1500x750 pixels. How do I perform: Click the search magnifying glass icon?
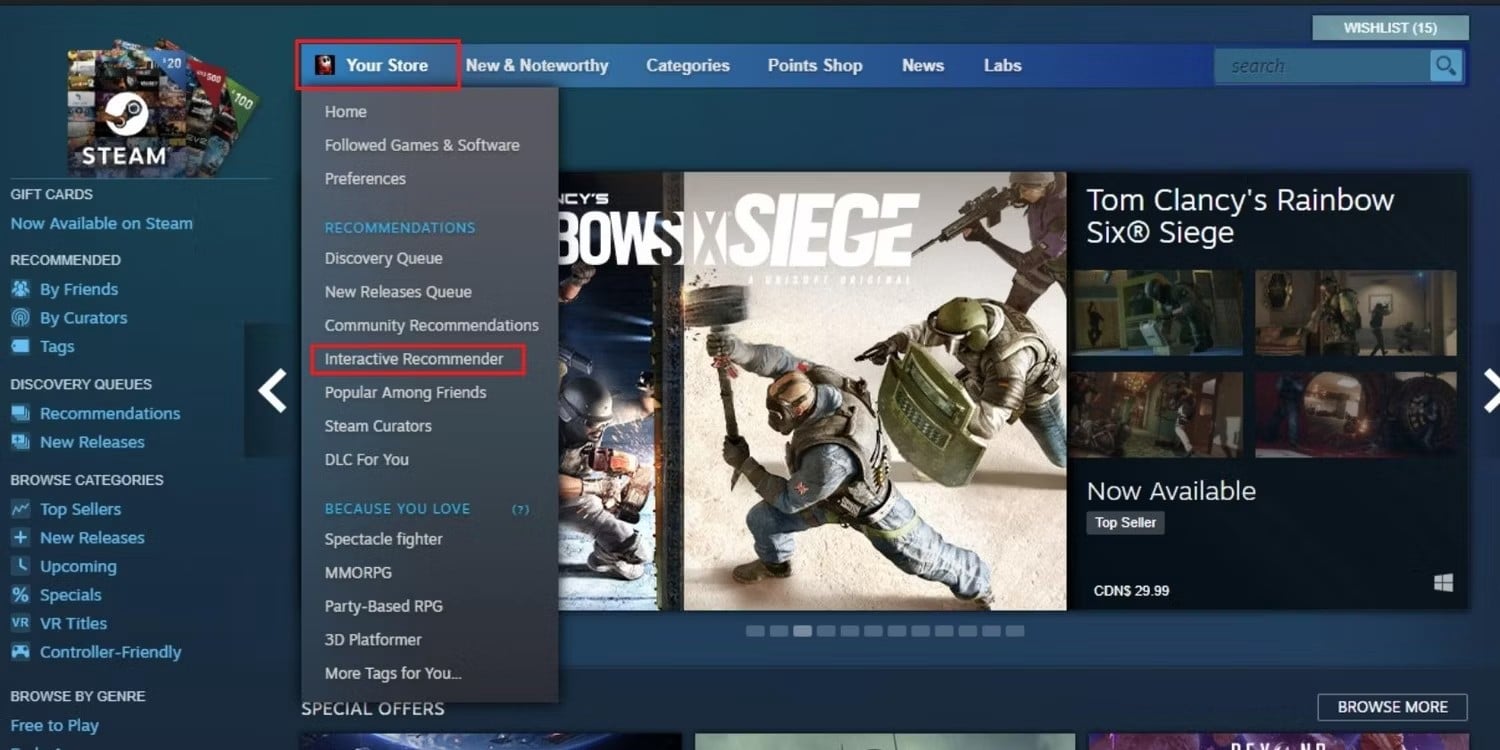click(1445, 65)
